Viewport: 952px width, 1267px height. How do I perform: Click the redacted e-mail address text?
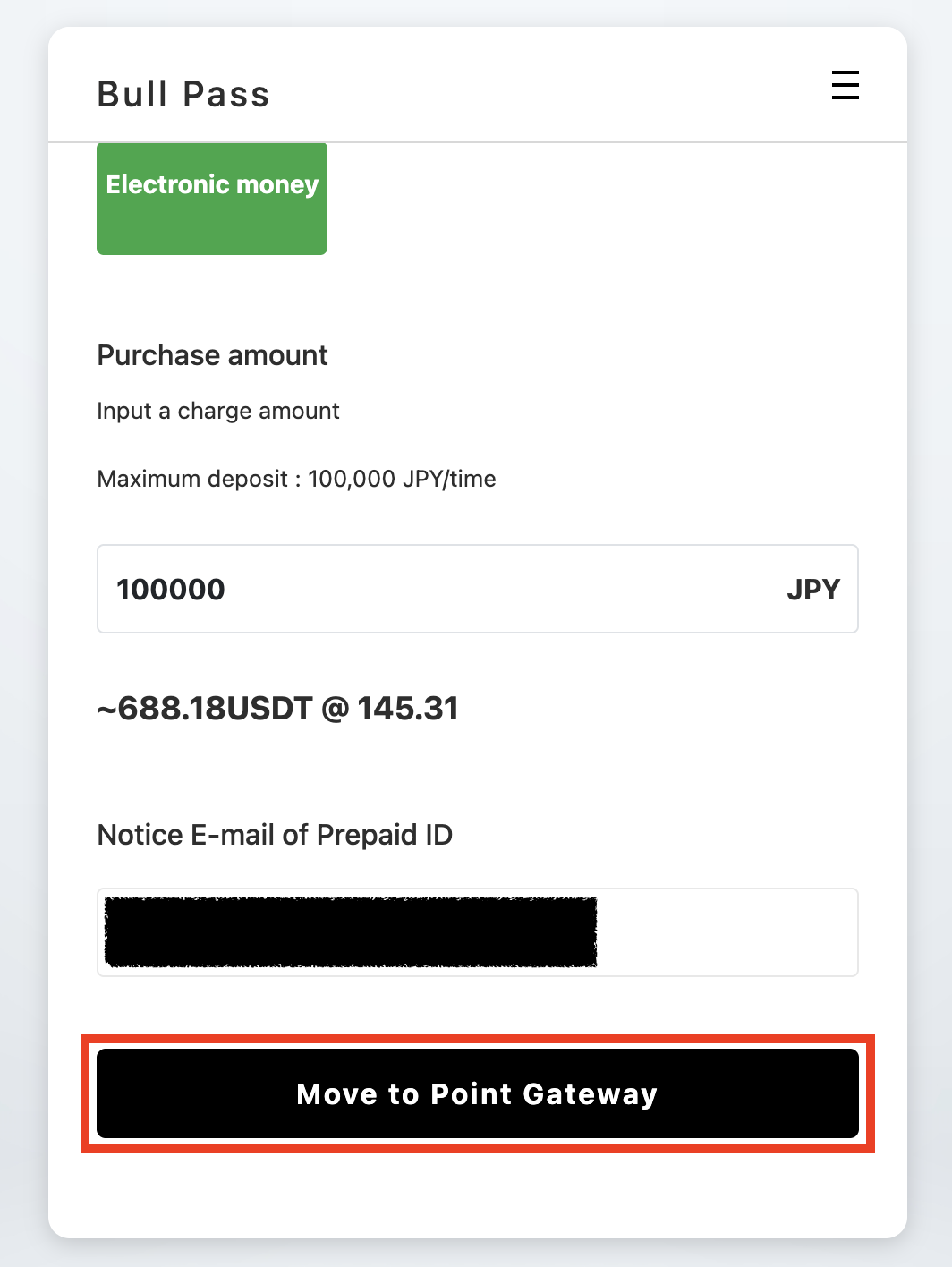[351, 932]
